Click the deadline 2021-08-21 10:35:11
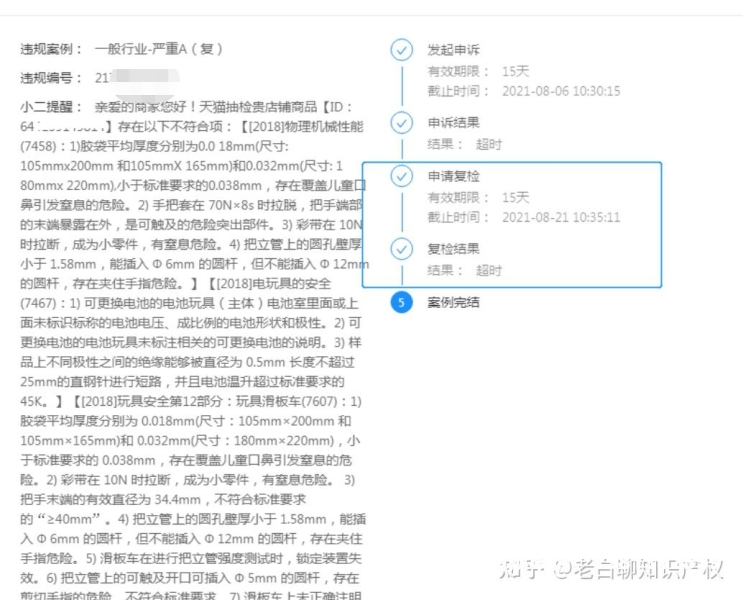The width and height of the screenshot is (743, 600). [x=561, y=218]
